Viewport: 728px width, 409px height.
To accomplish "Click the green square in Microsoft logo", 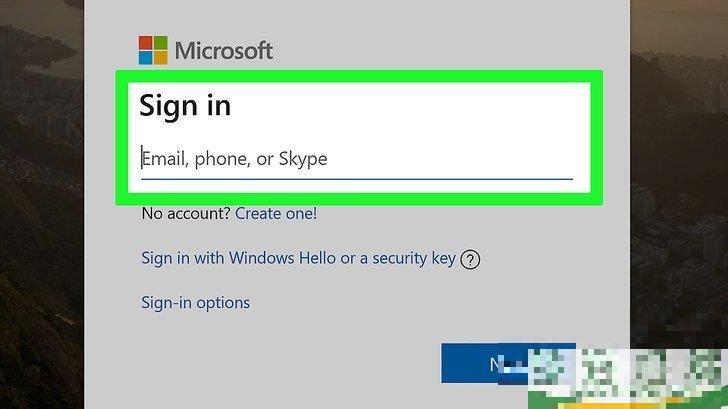I will (x=160, y=43).
